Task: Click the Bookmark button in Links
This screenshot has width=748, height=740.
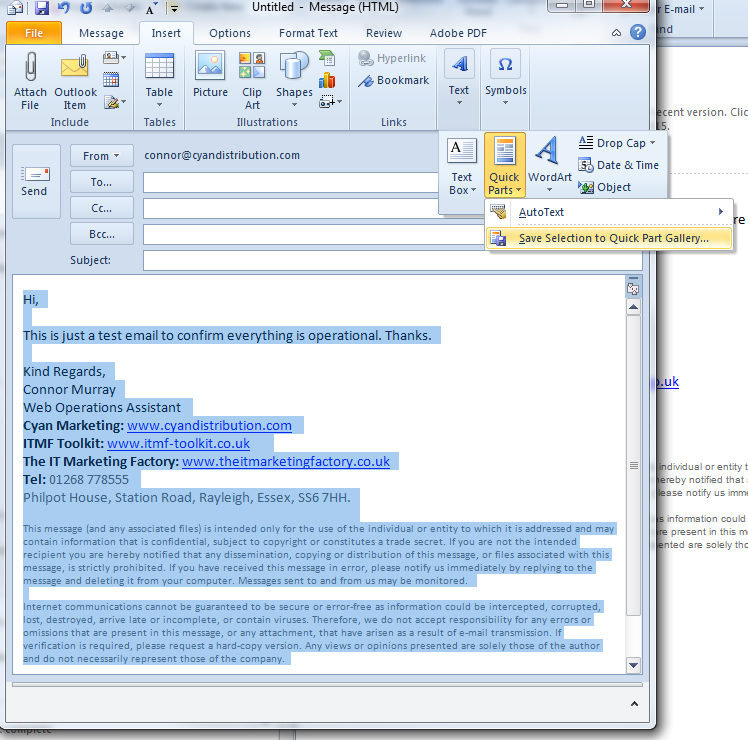Action: pyautogui.click(x=394, y=80)
